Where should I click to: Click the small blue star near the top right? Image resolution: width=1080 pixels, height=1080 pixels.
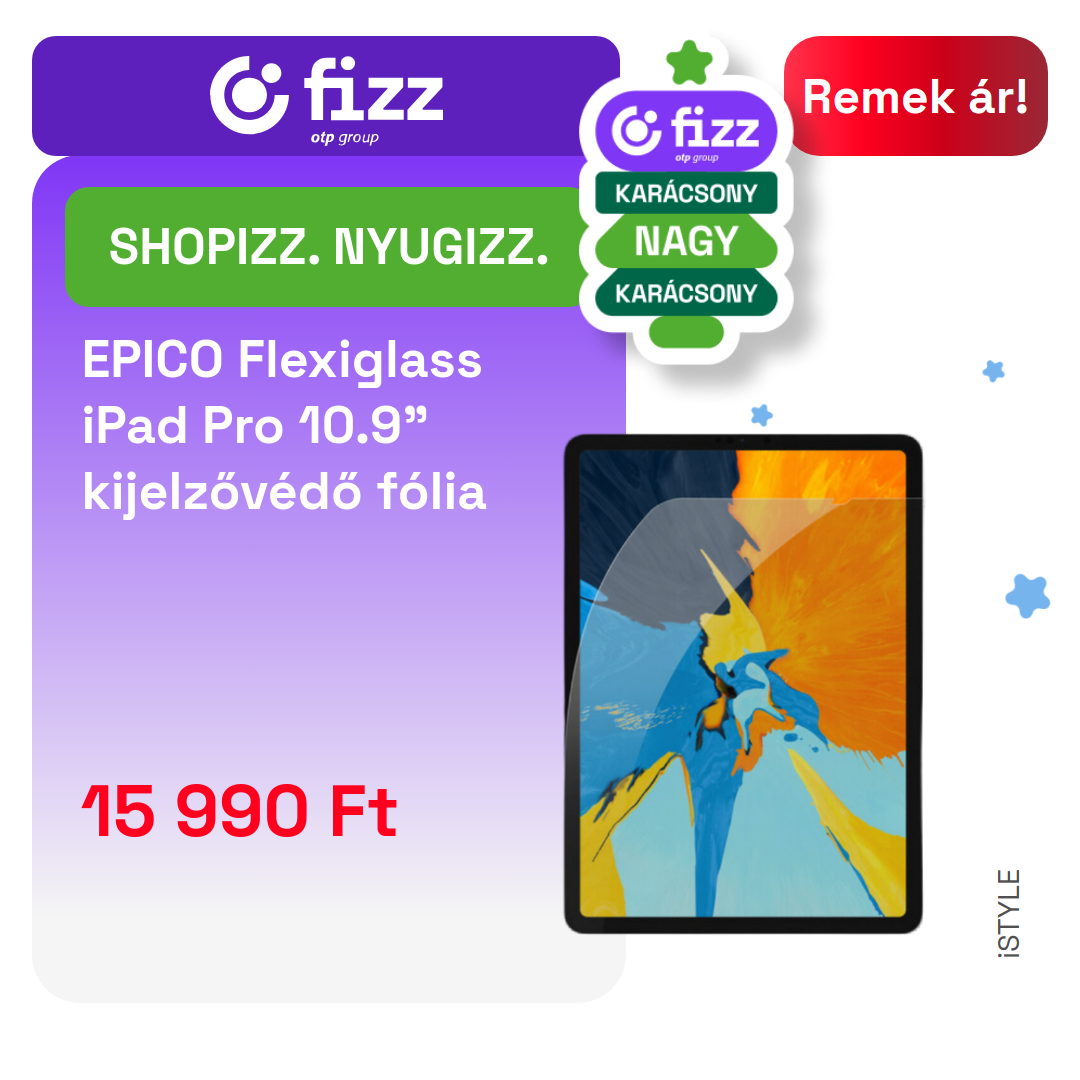click(993, 371)
